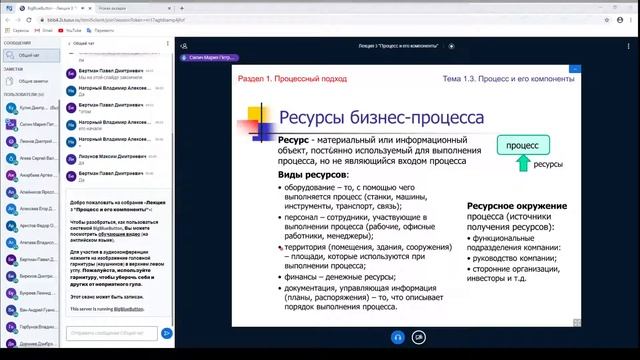Select presenter Сапин Мария in the users list
640x360 pixels.
coord(31,124)
